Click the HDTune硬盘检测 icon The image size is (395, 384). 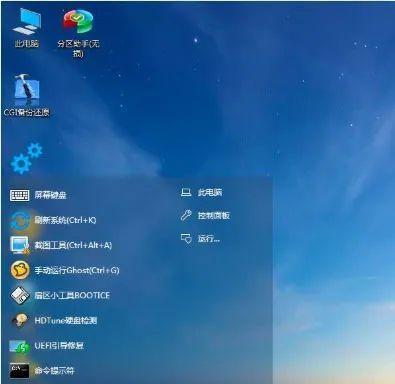tap(20, 321)
